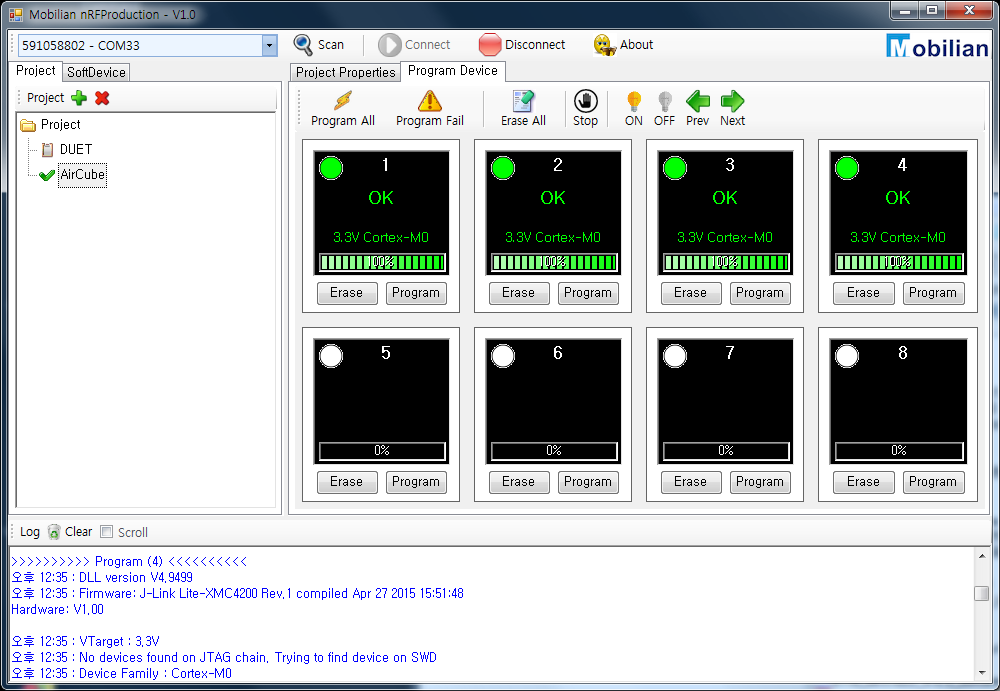The height and width of the screenshot is (691, 1000).
Task: Go to Prev with green arrow
Action: point(698,101)
